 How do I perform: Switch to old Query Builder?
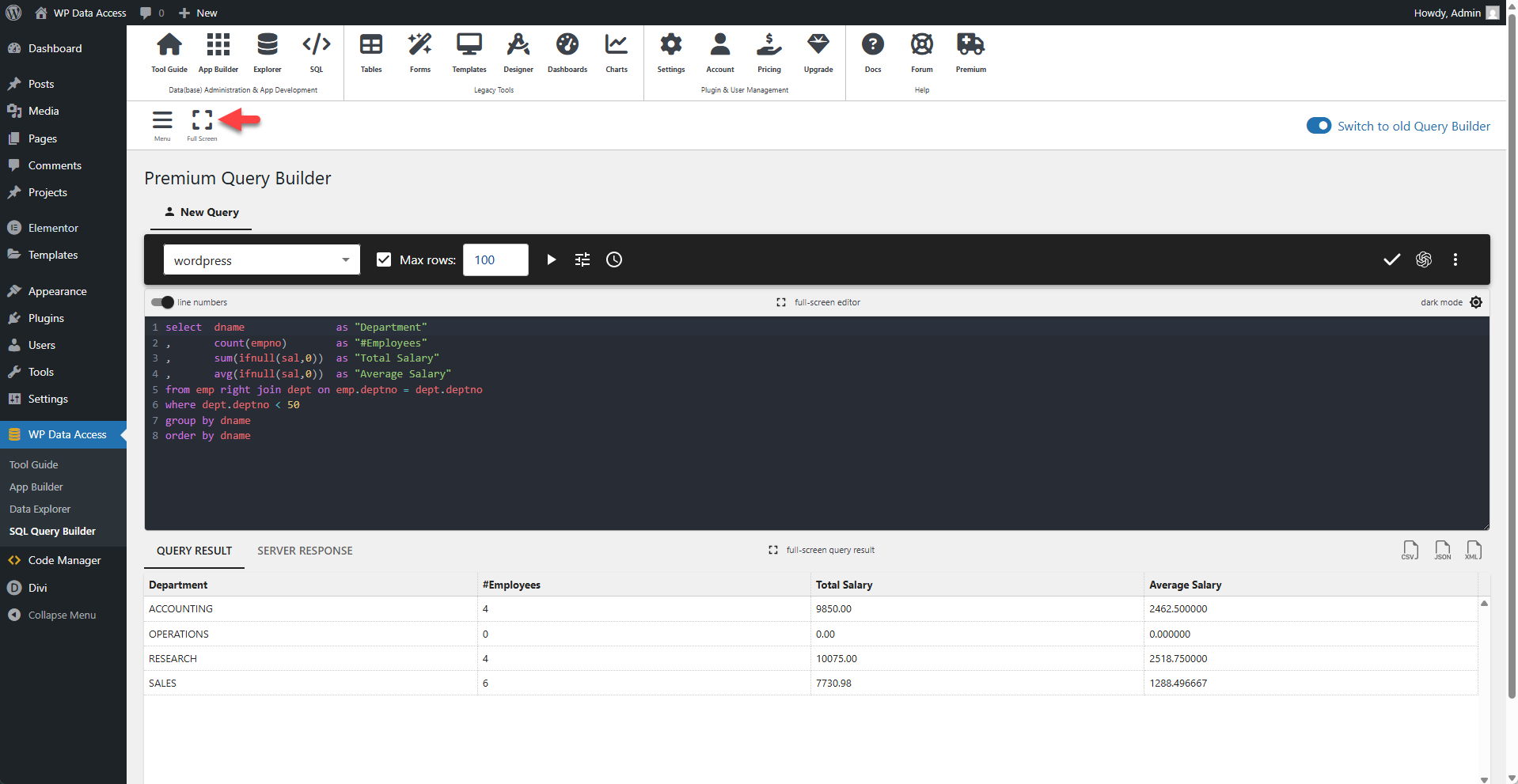(1318, 125)
